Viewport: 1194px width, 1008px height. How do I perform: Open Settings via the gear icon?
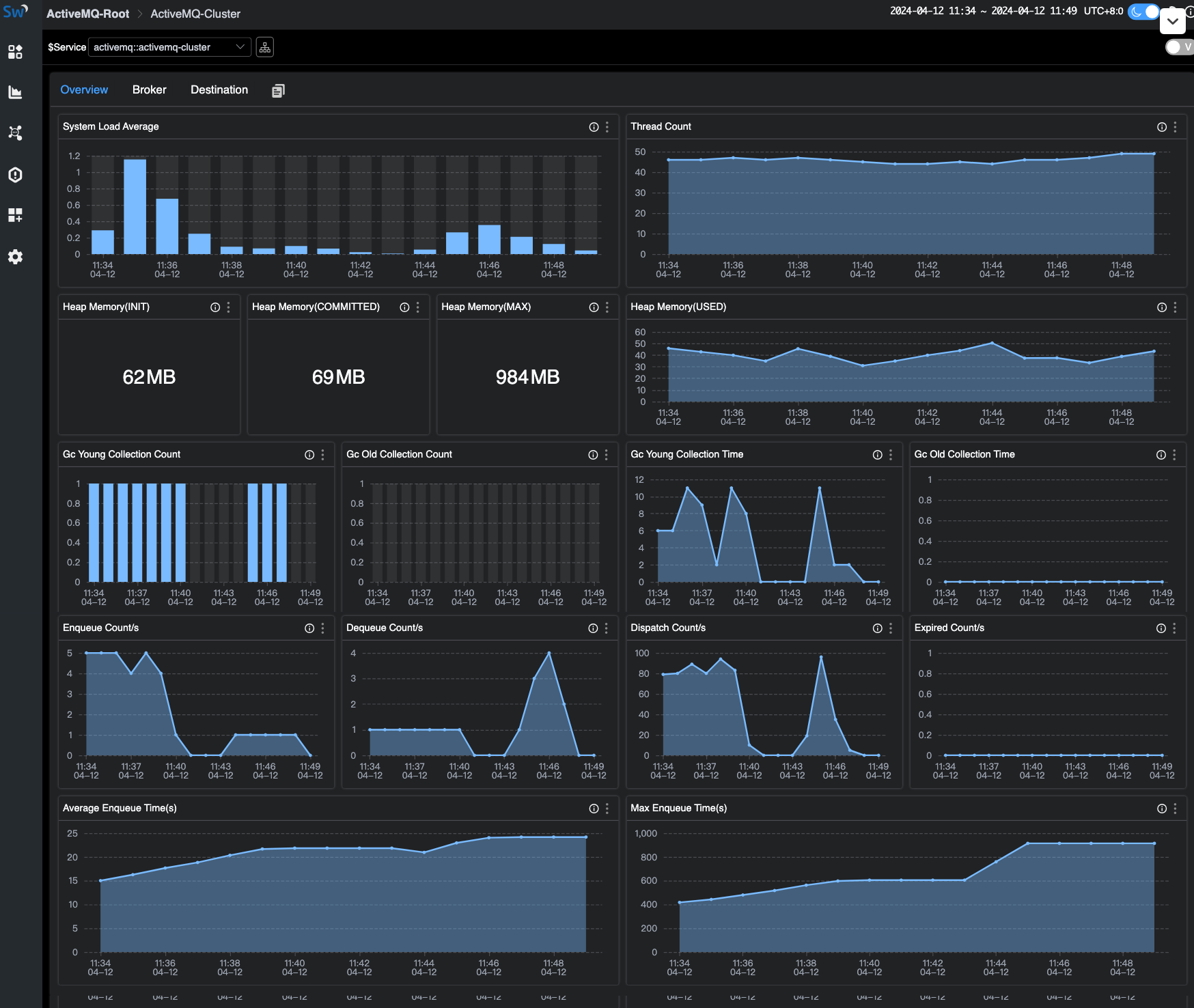[x=15, y=257]
